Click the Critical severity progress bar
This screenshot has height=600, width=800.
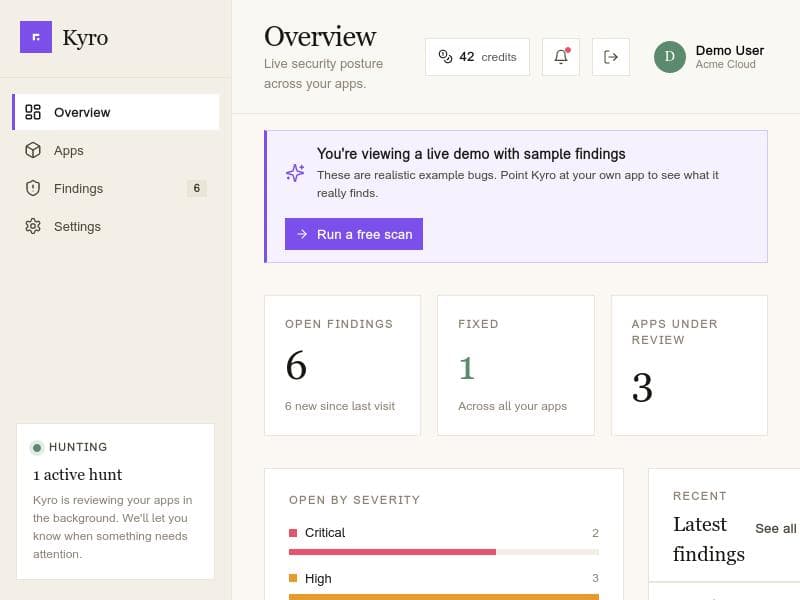tap(444, 552)
